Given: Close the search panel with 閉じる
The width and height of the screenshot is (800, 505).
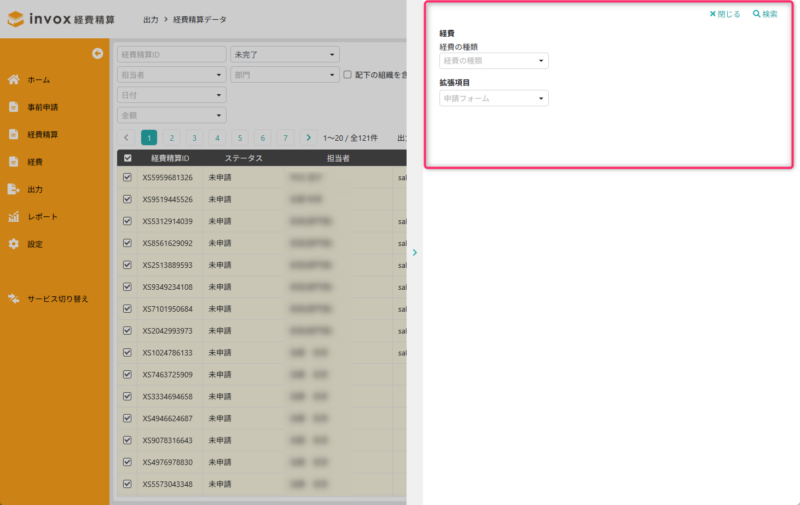Looking at the screenshot, I should pos(725,14).
